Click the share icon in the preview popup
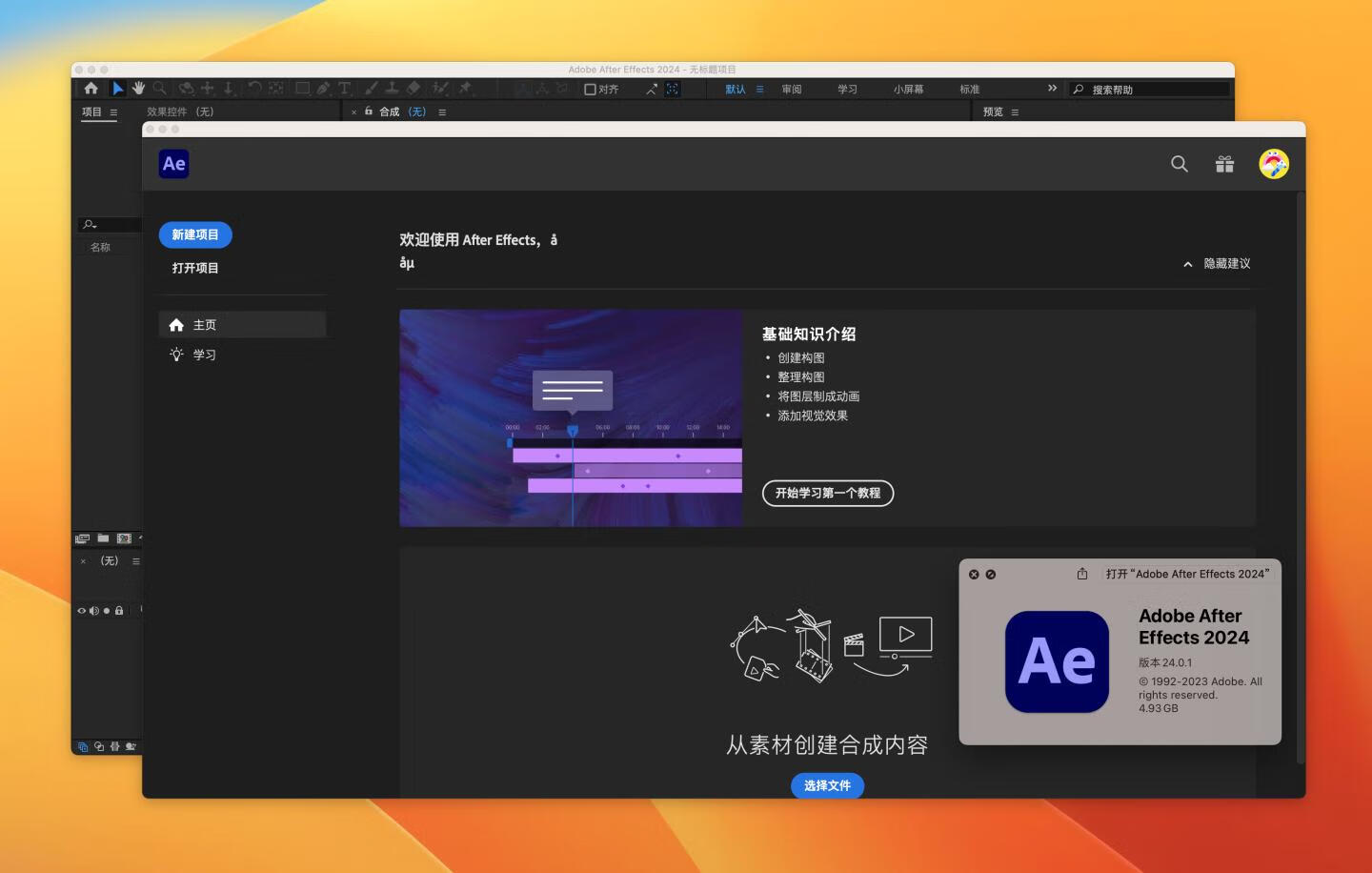 click(1082, 574)
